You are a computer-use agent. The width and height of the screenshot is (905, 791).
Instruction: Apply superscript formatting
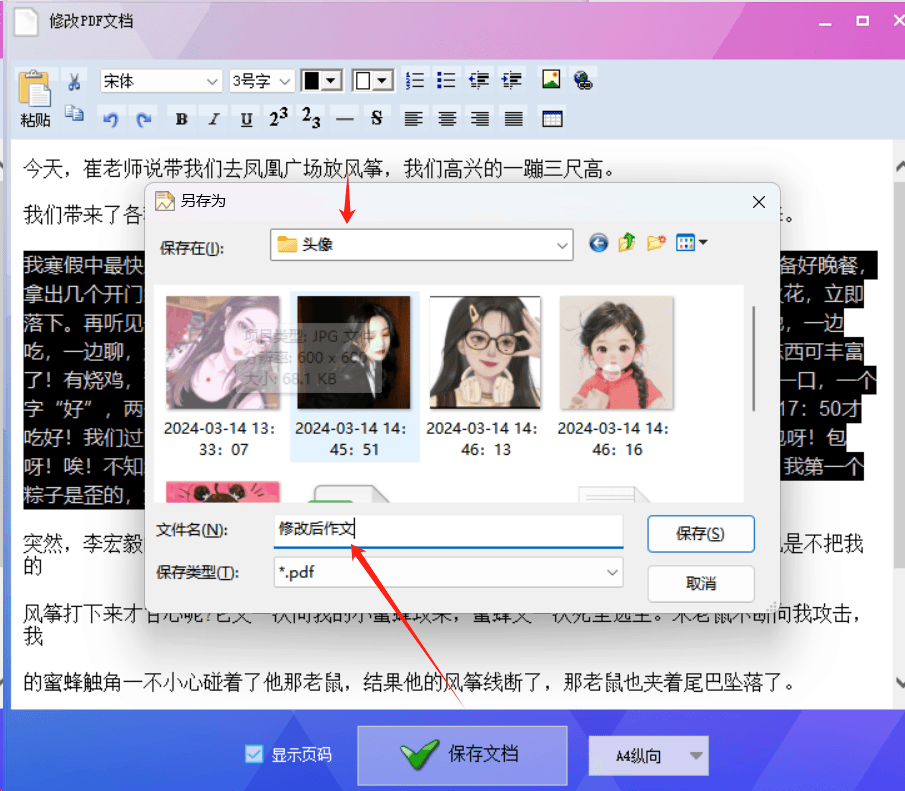coord(277,117)
